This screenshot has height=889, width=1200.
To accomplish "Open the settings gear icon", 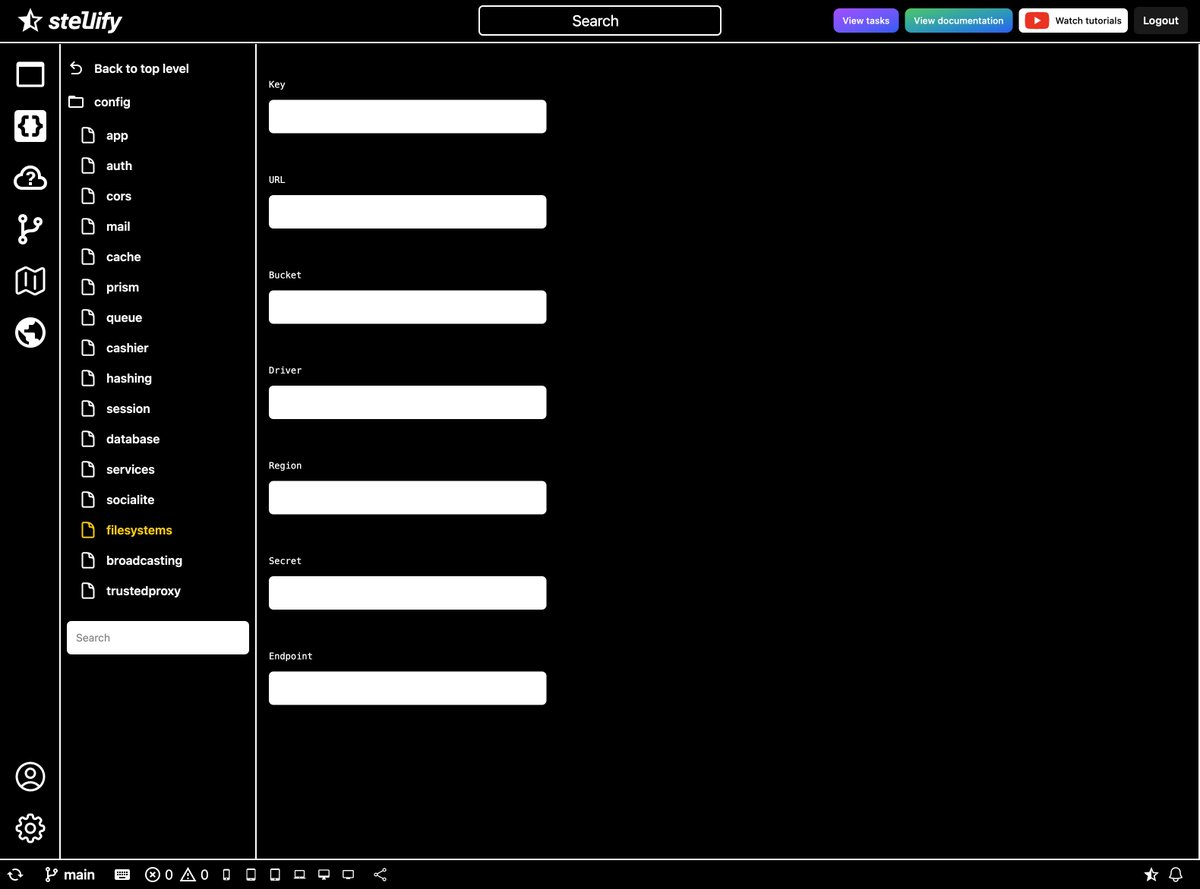I will tap(30, 828).
